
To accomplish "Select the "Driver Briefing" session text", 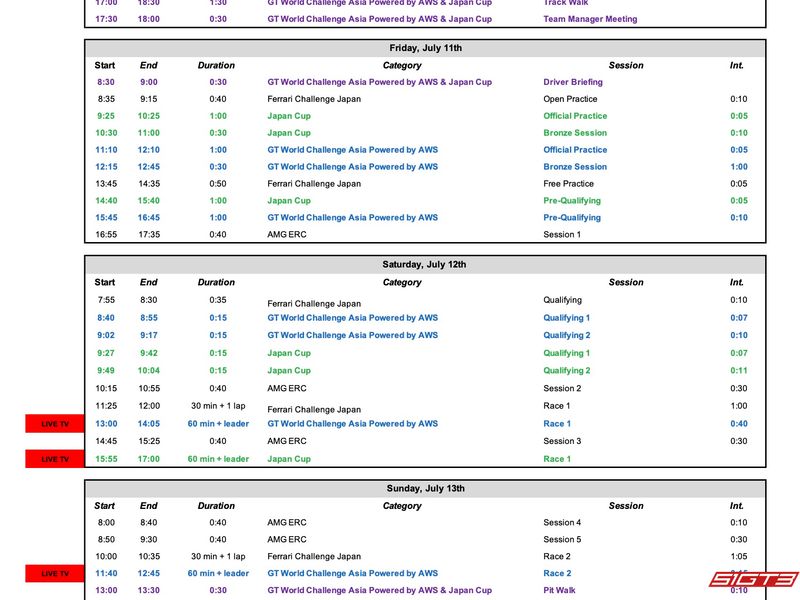I will click(573, 82).
